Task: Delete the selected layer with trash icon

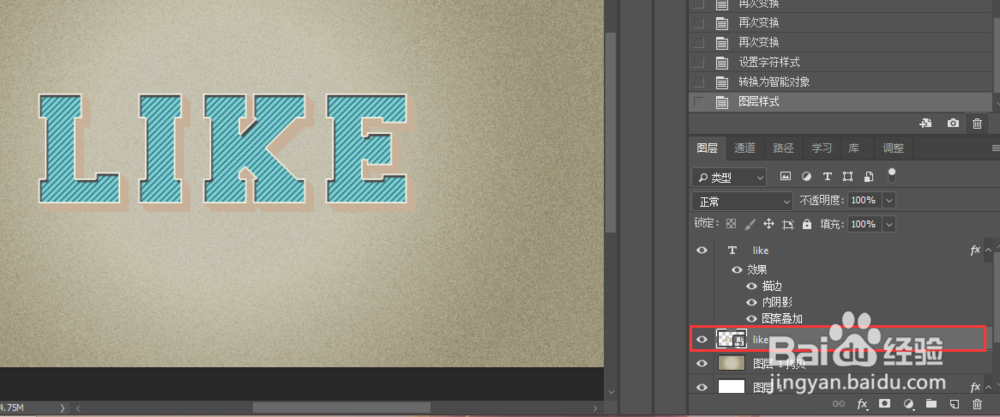Action: click(x=977, y=404)
